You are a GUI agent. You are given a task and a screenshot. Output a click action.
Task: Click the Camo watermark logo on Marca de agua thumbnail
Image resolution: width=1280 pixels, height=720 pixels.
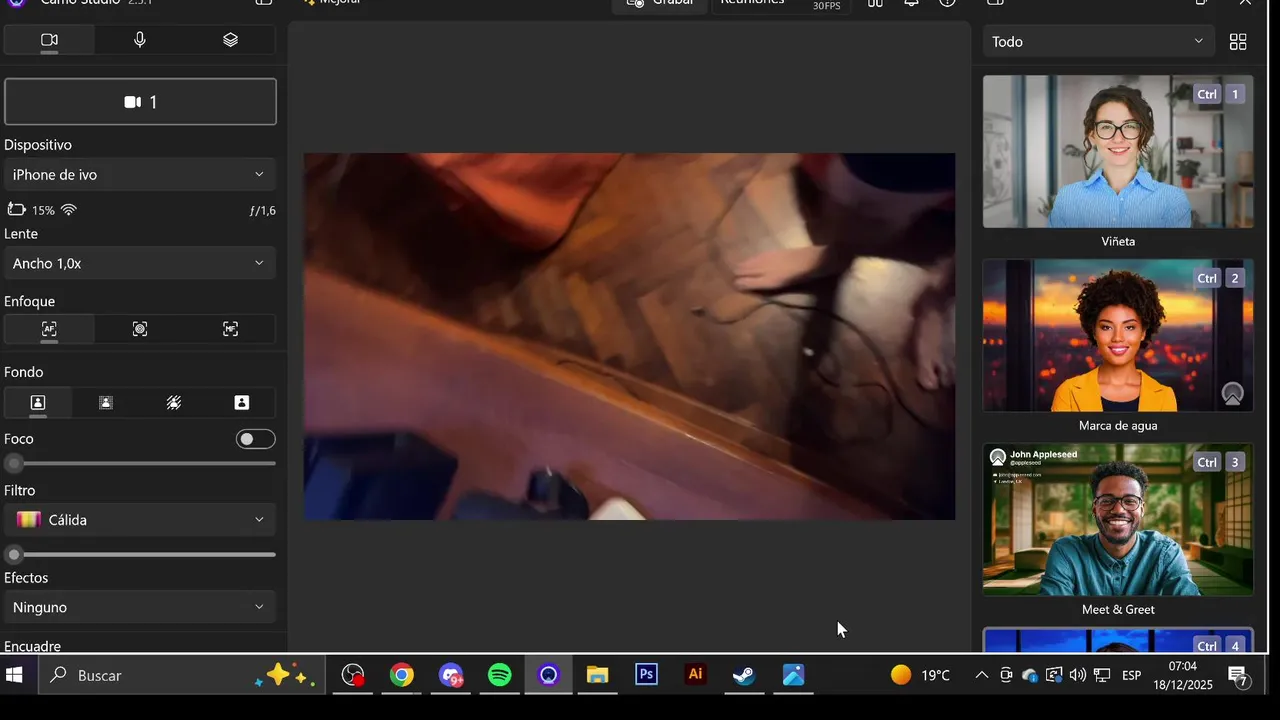[x=1232, y=394]
